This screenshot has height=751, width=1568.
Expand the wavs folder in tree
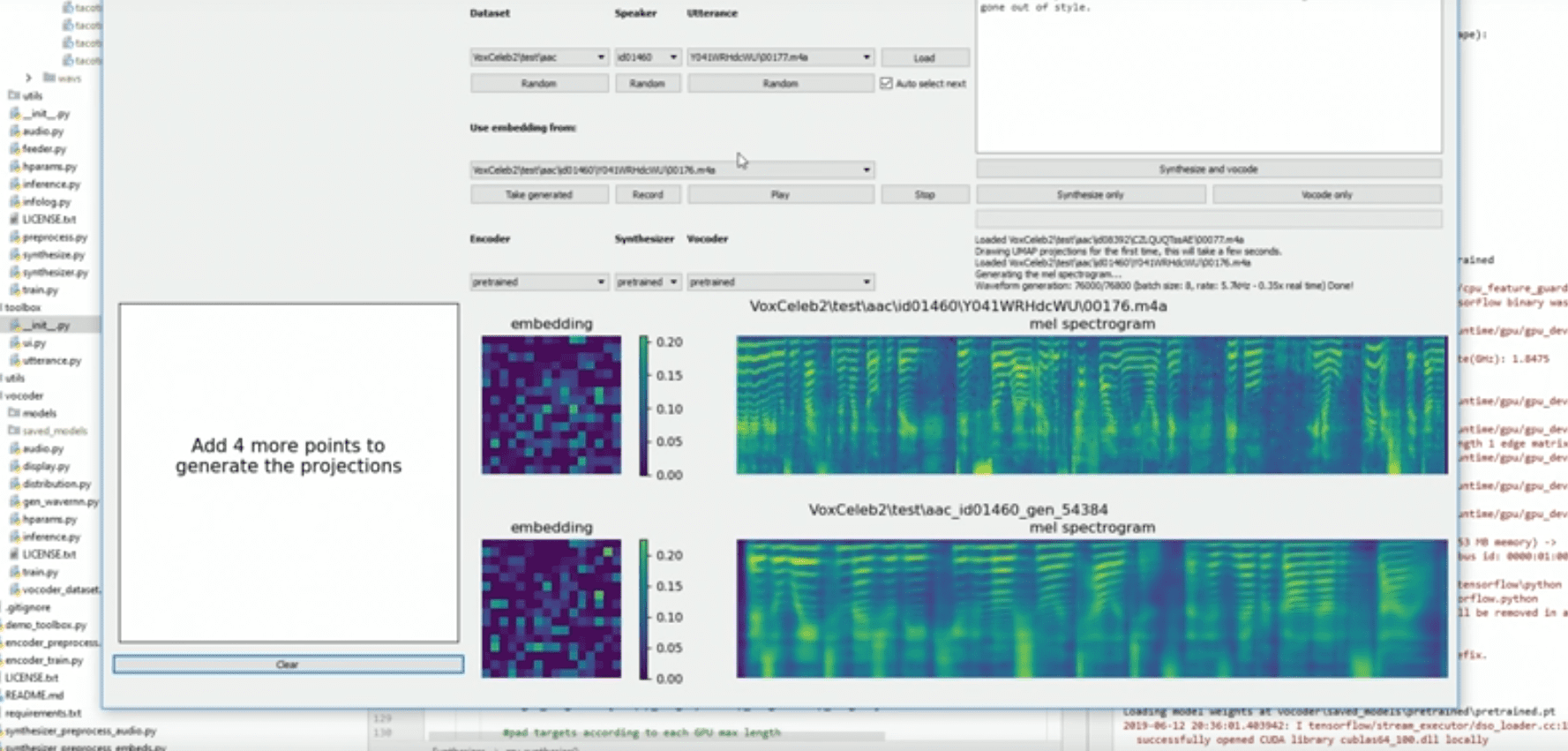pos(28,78)
